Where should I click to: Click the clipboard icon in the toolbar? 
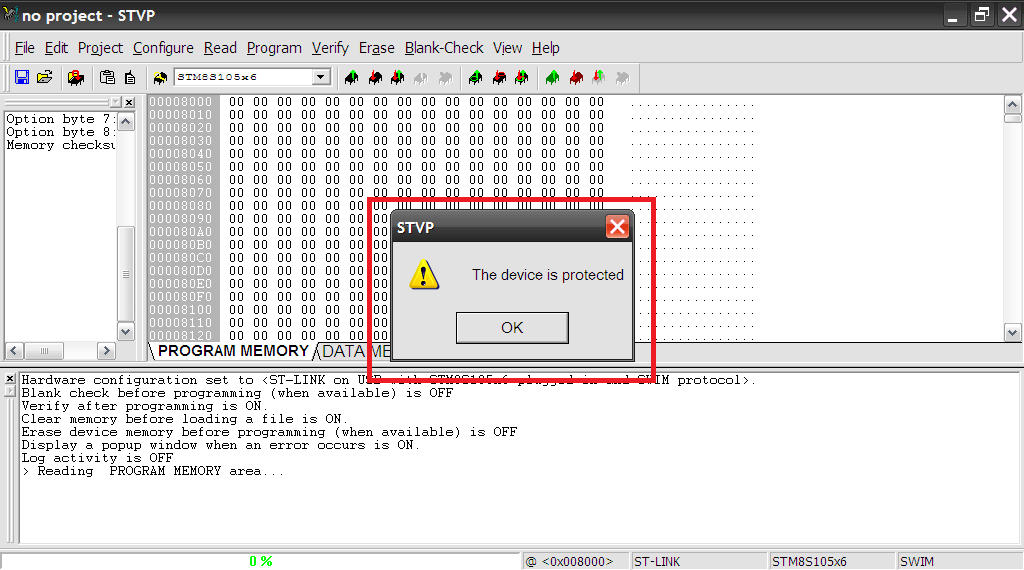pyautogui.click(x=107, y=78)
